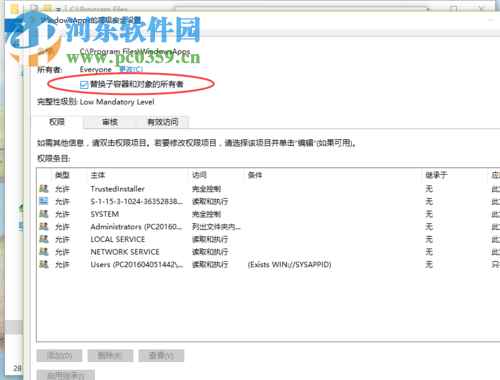Sort by the 继承于 column header
This screenshot has height=380, width=500.
click(455, 175)
